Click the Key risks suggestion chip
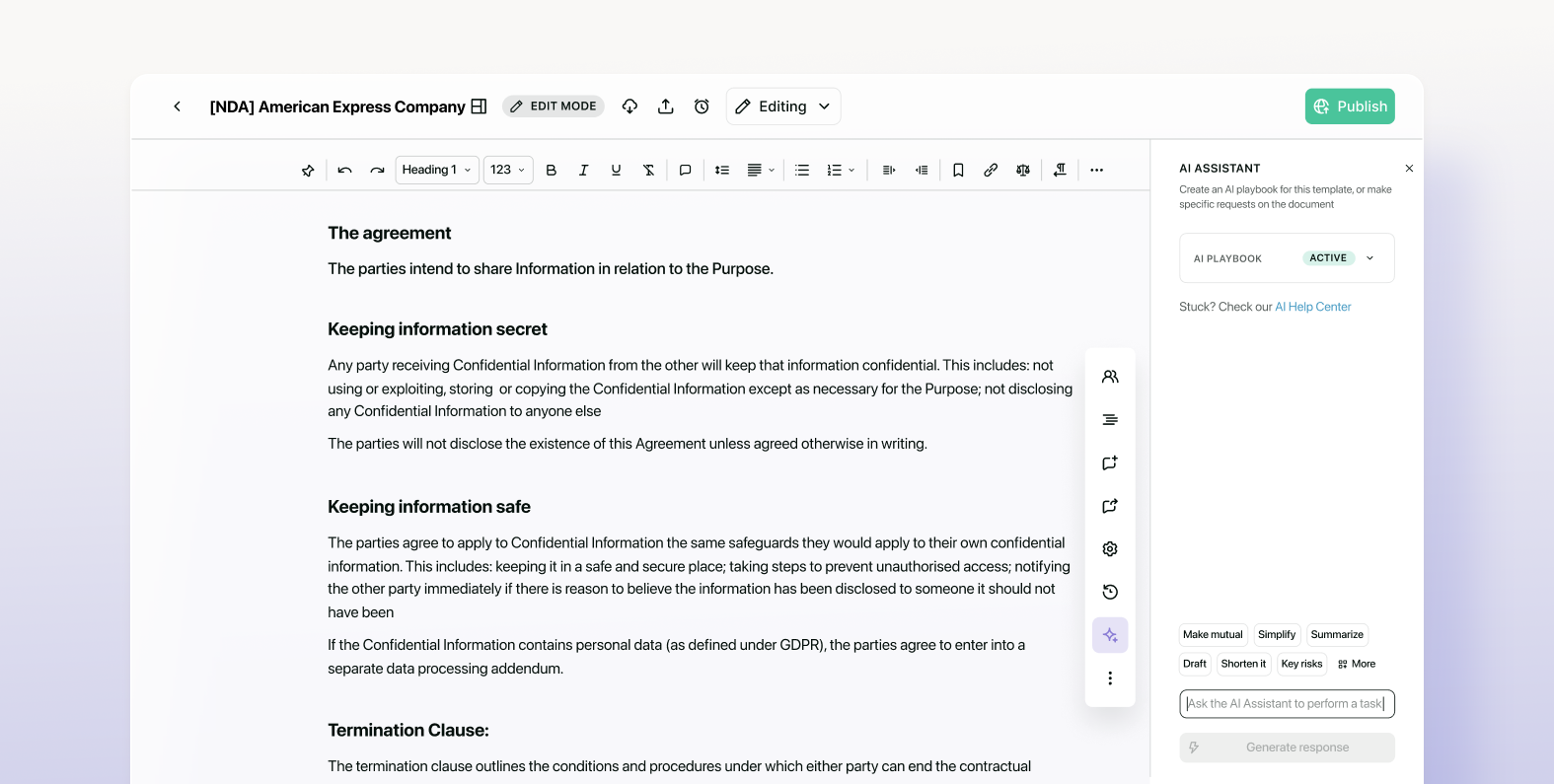Image resolution: width=1554 pixels, height=784 pixels. point(1301,664)
